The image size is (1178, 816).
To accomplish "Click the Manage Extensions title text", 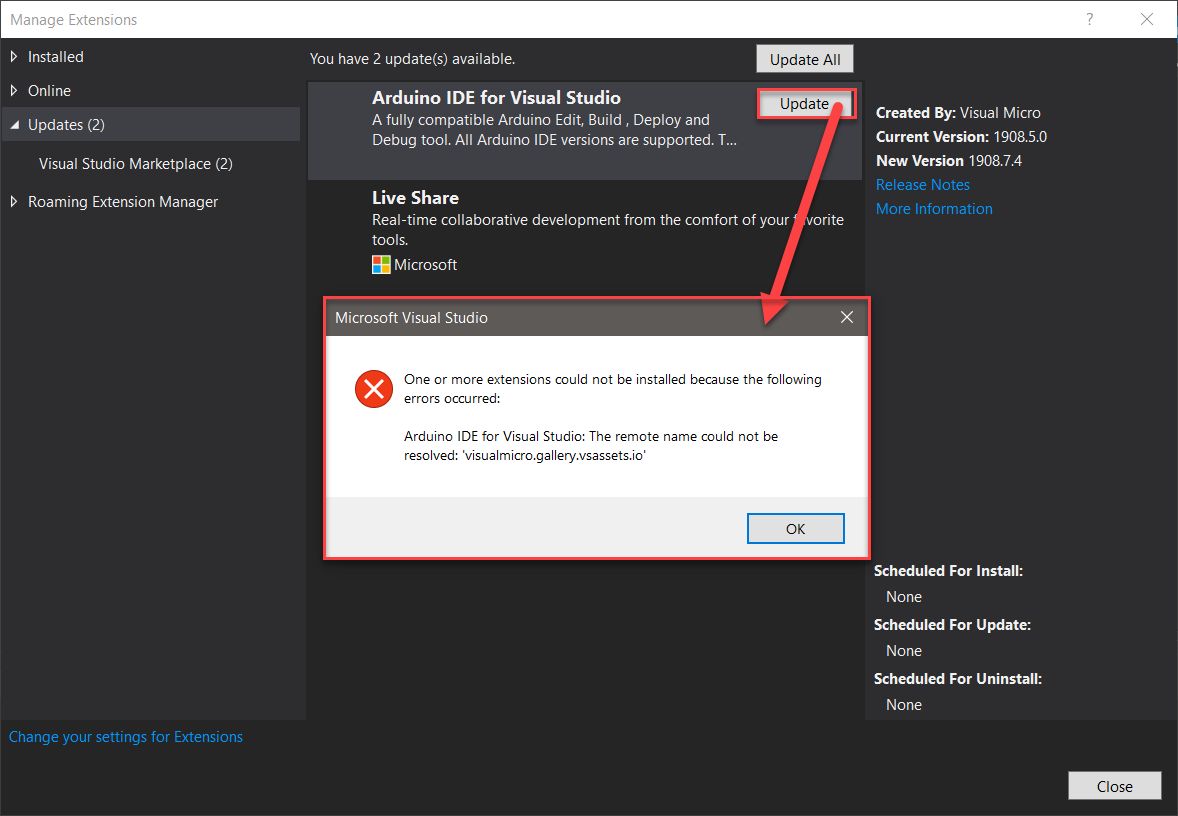I will (74, 20).
